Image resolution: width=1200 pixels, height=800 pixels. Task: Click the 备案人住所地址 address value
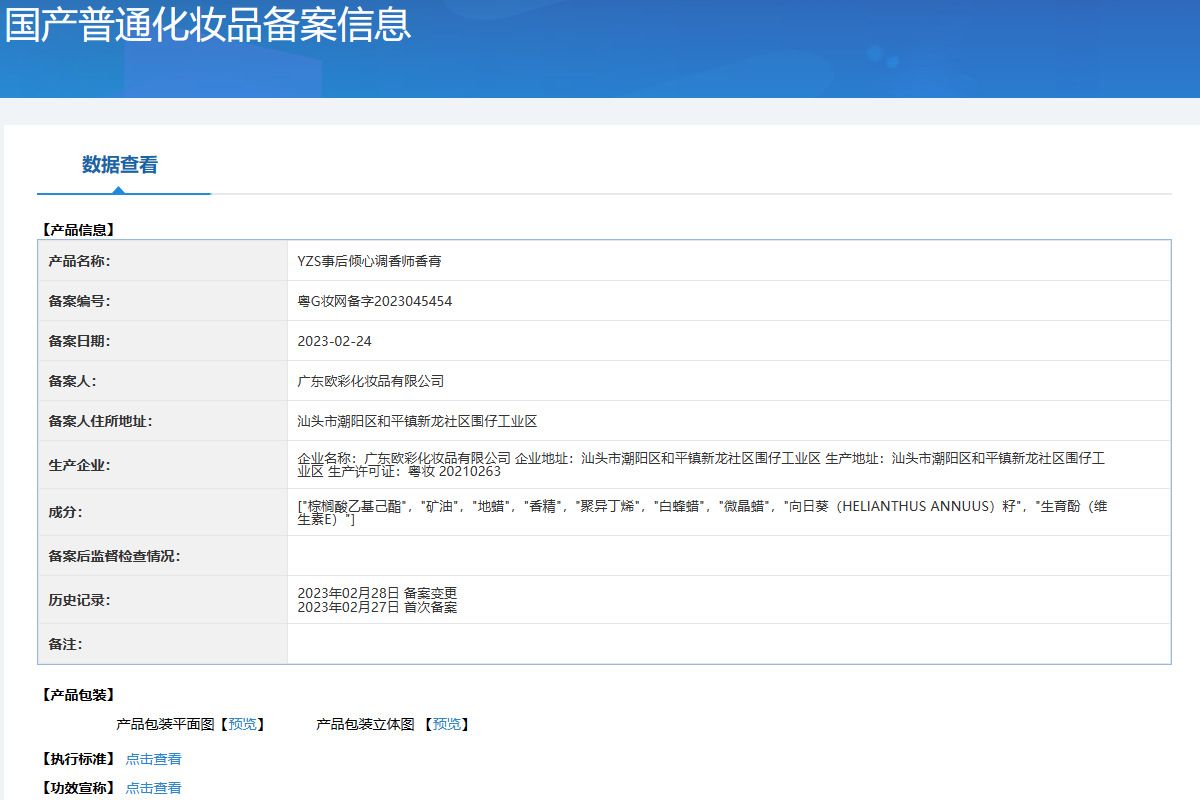click(417, 421)
